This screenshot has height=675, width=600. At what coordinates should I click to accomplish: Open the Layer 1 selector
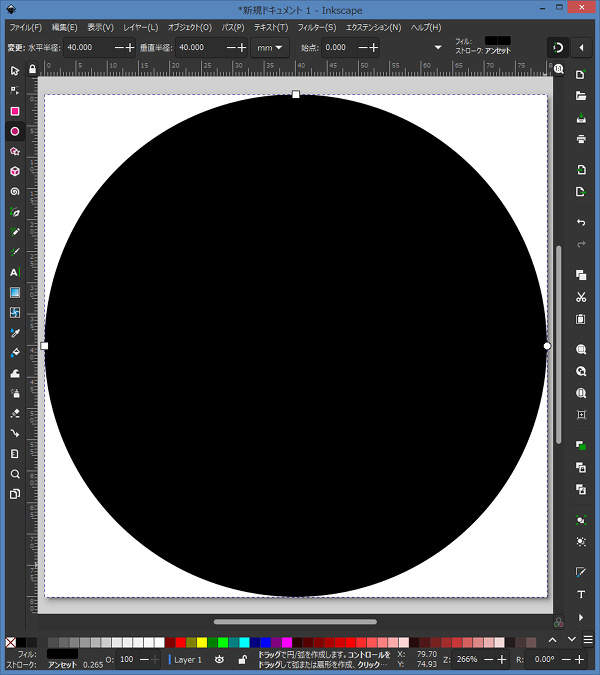click(x=187, y=659)
